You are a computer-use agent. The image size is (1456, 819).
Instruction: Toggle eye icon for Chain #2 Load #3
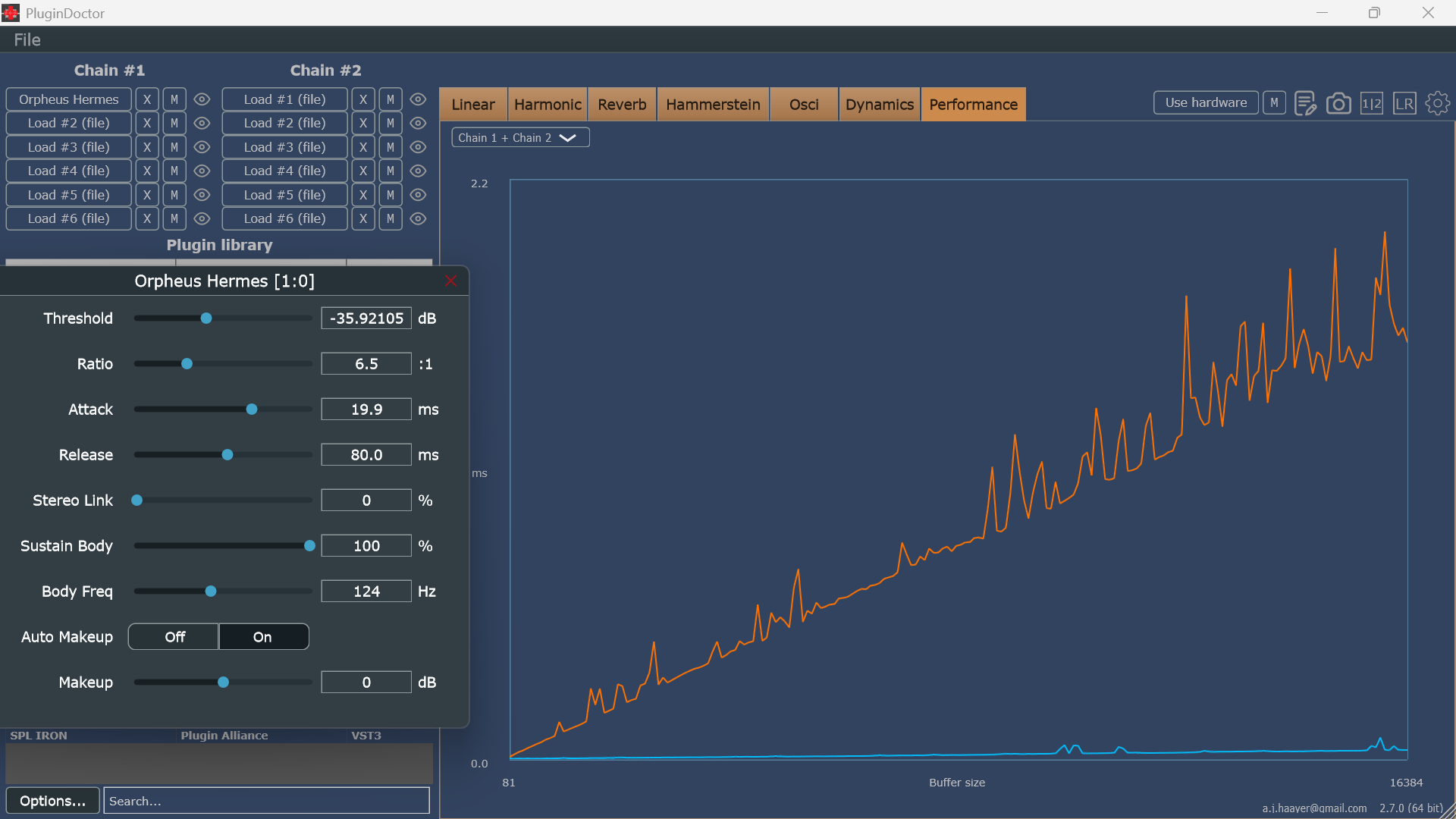point(418,147)
